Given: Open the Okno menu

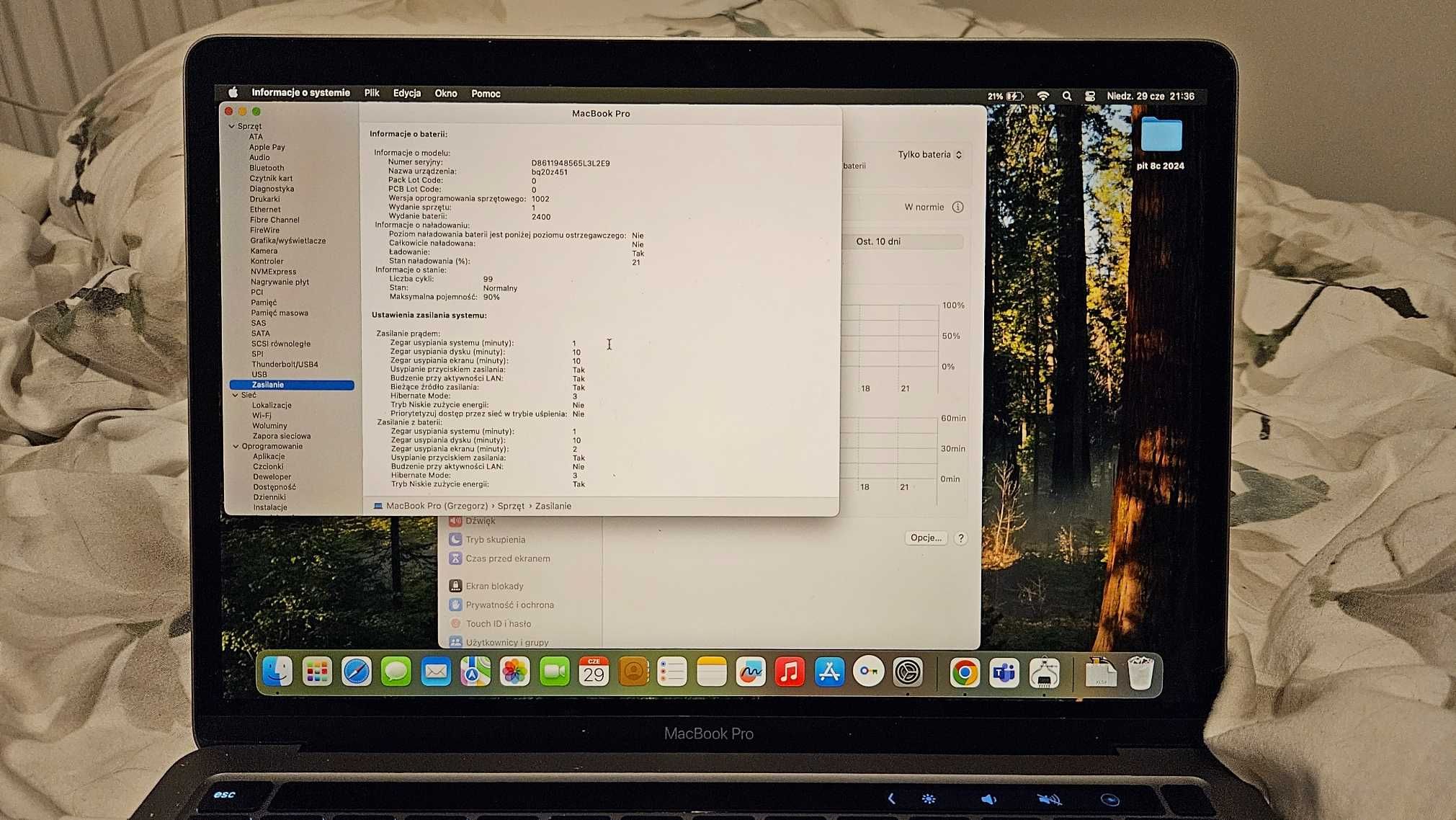Looking at the screenshot, I should 446,93.
